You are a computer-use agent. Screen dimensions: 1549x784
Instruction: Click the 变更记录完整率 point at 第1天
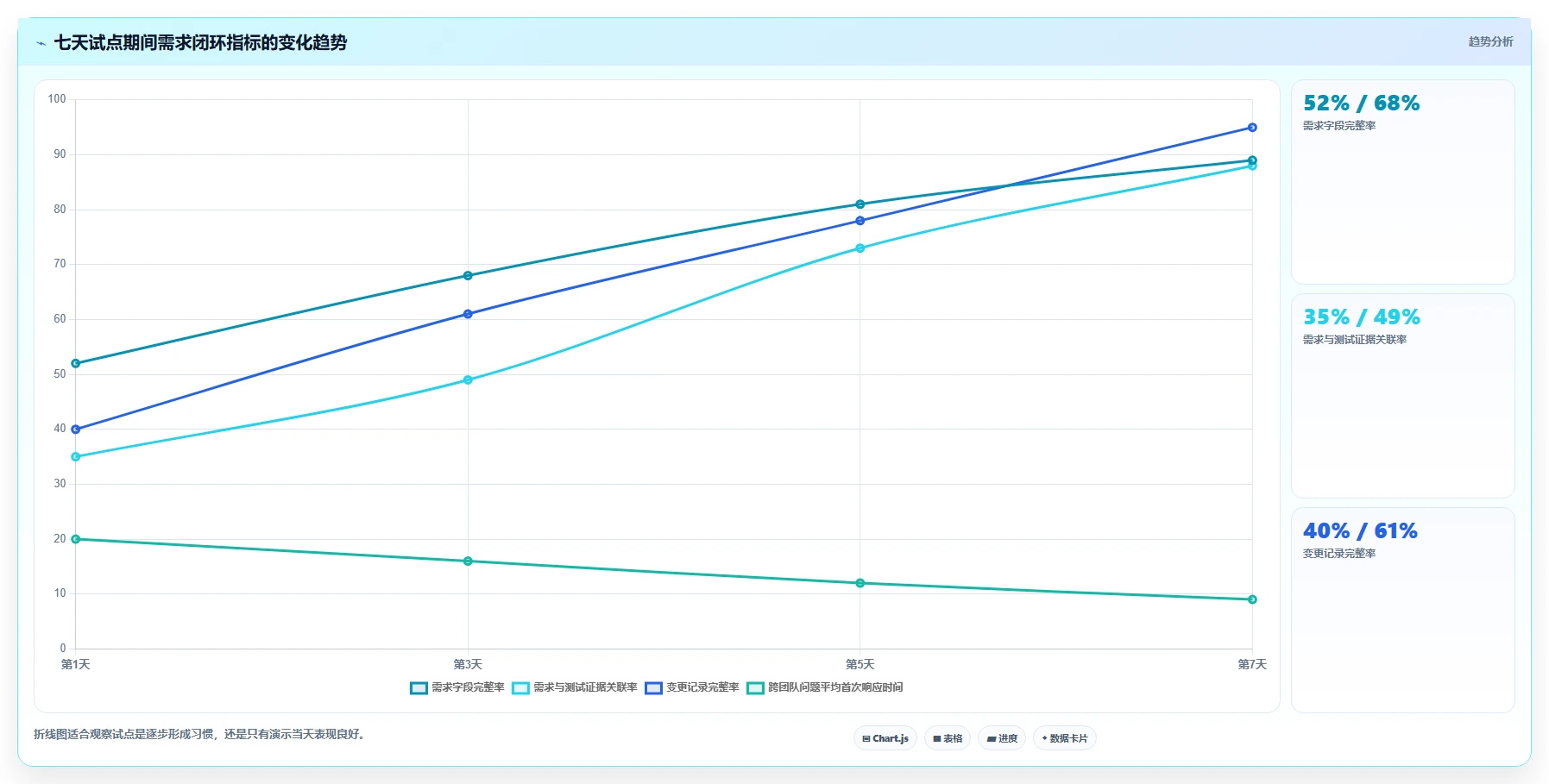point(76,430)
